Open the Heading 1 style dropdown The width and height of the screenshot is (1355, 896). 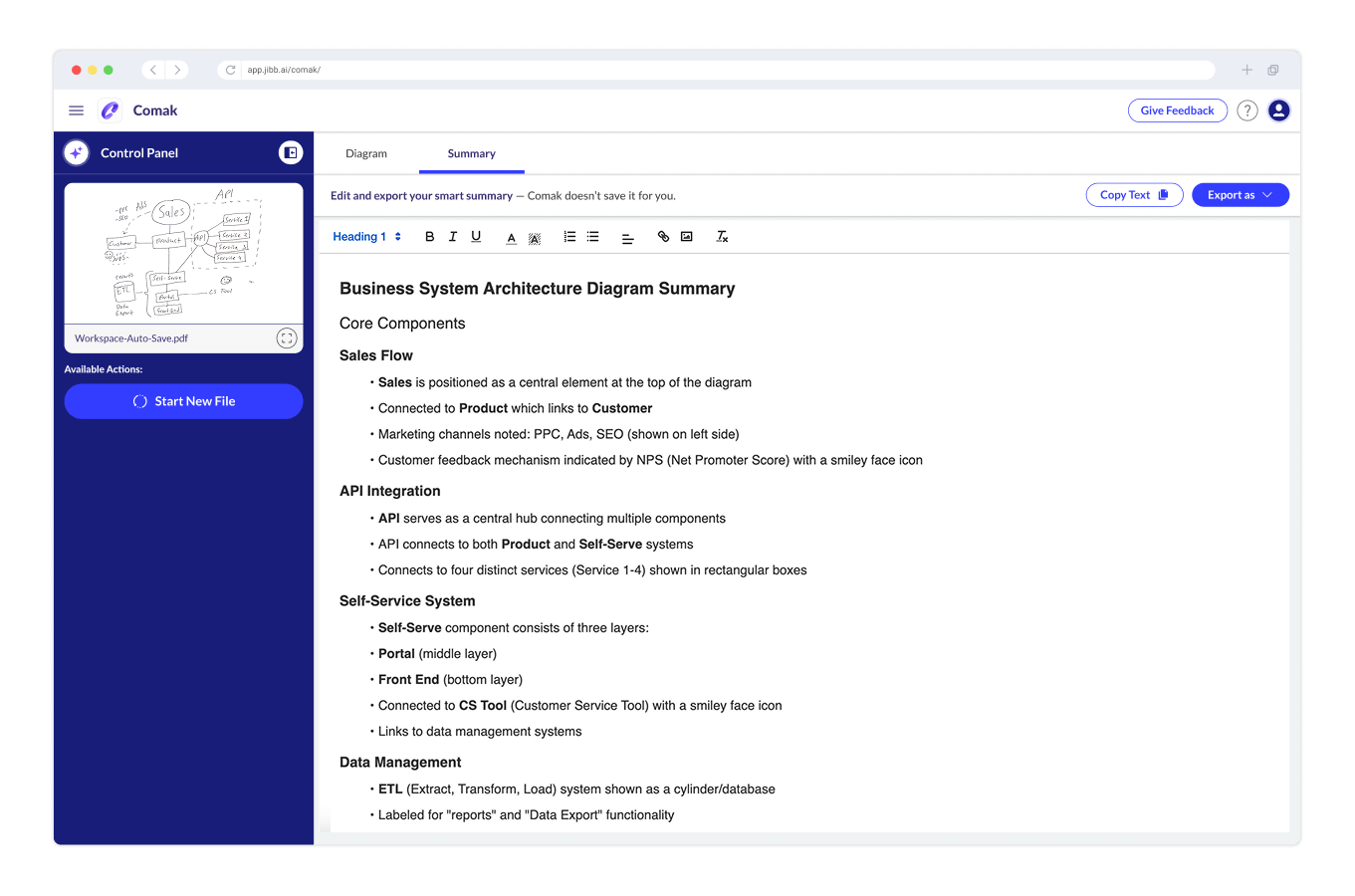(x=366, y=237)
